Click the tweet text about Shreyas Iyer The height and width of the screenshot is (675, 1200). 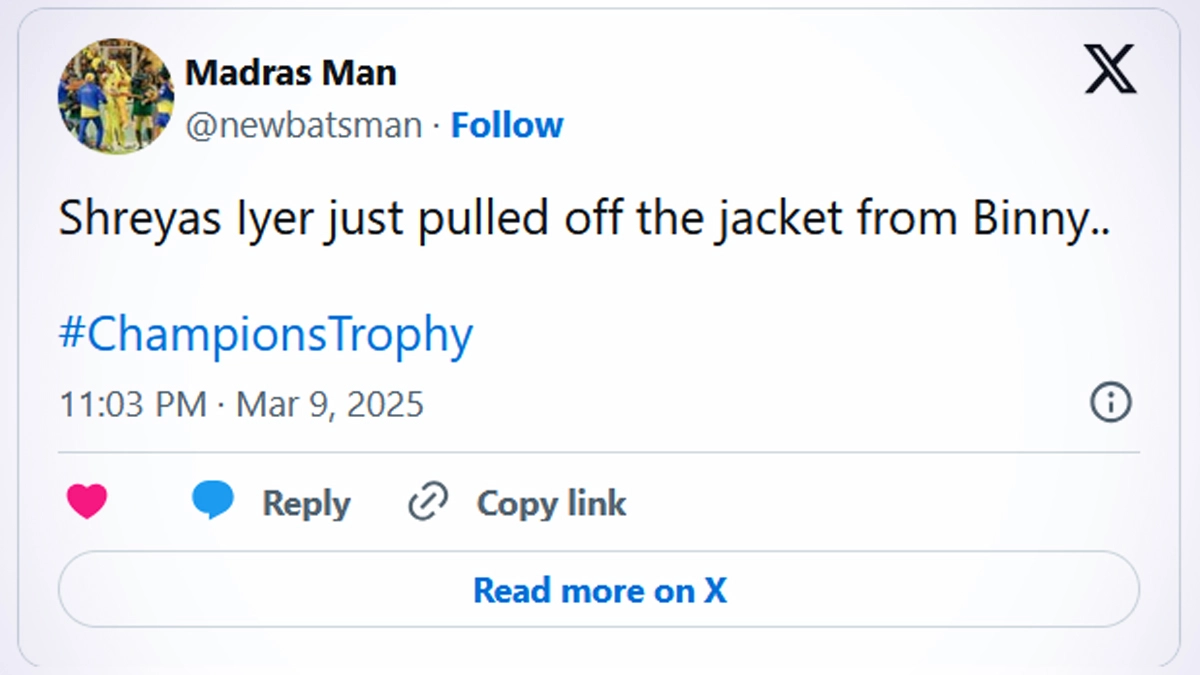click(x=584, y=220)
